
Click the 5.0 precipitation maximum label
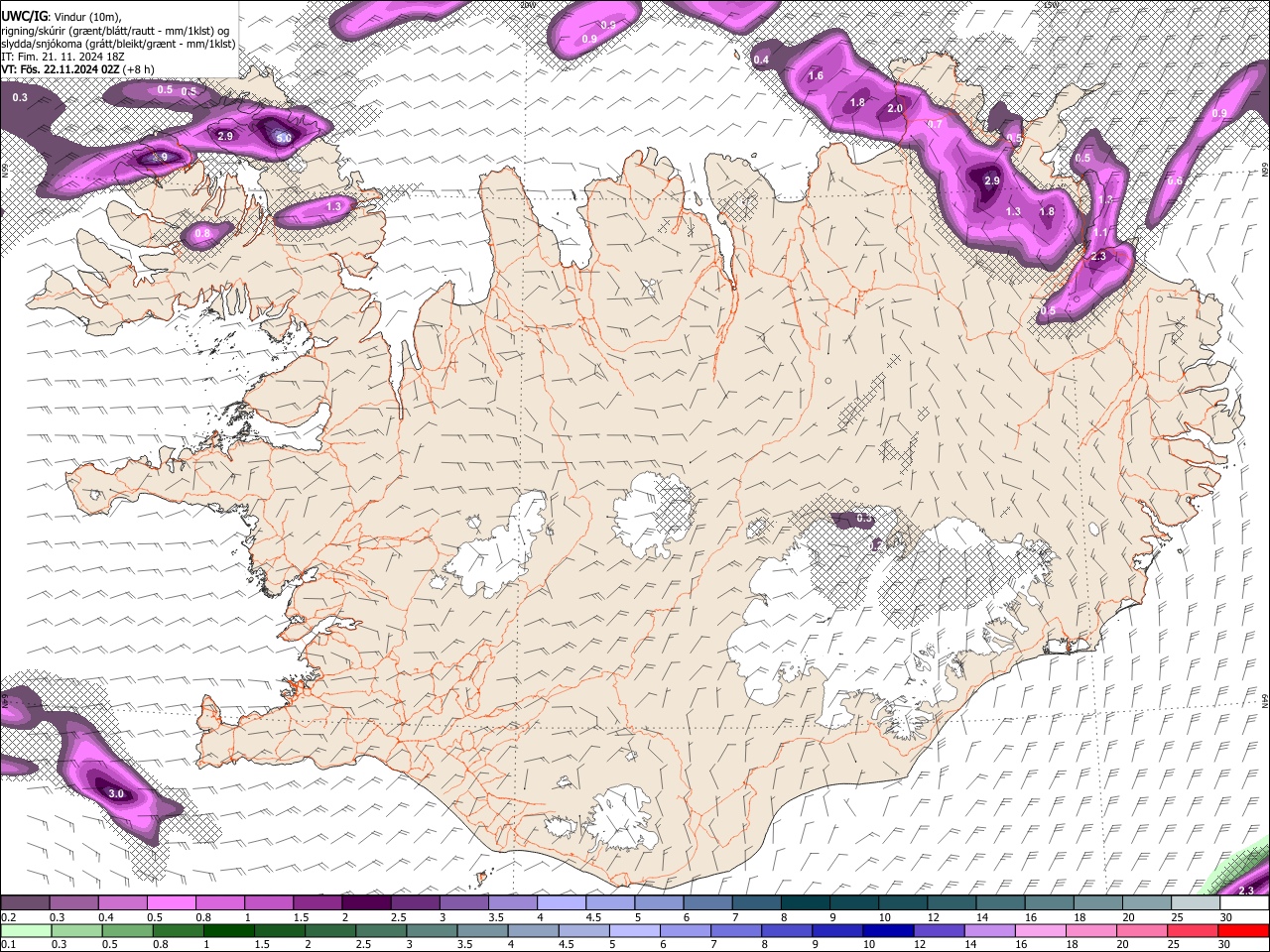pos(284,139)
